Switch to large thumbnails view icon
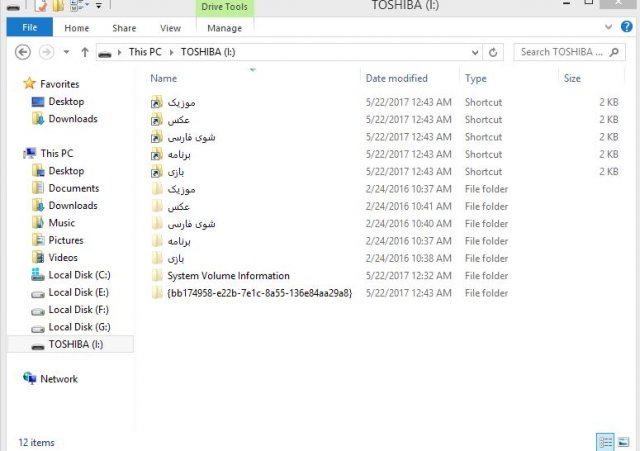 (624, 442)
